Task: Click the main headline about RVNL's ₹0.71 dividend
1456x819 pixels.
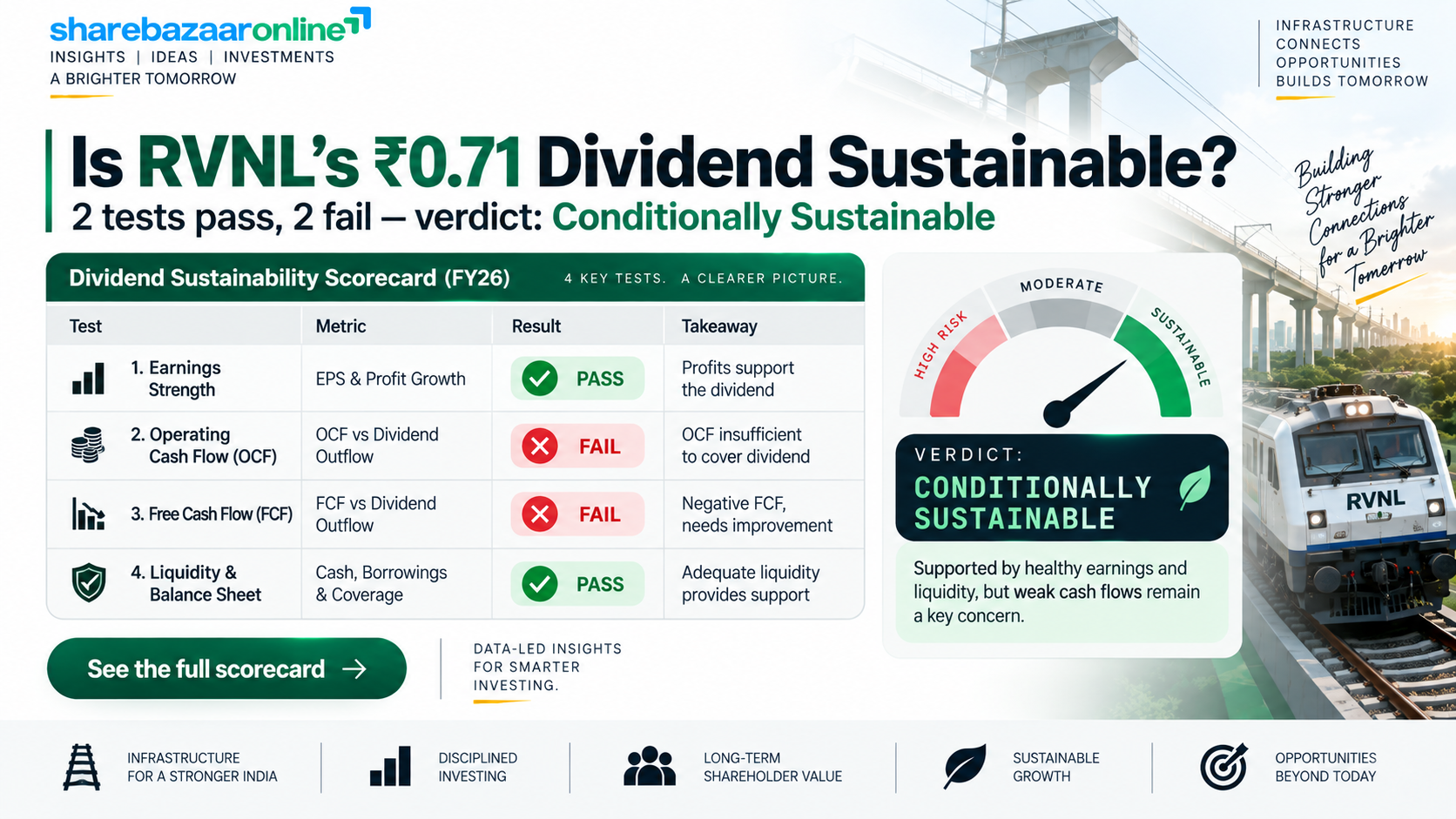Action: [653, 162]
